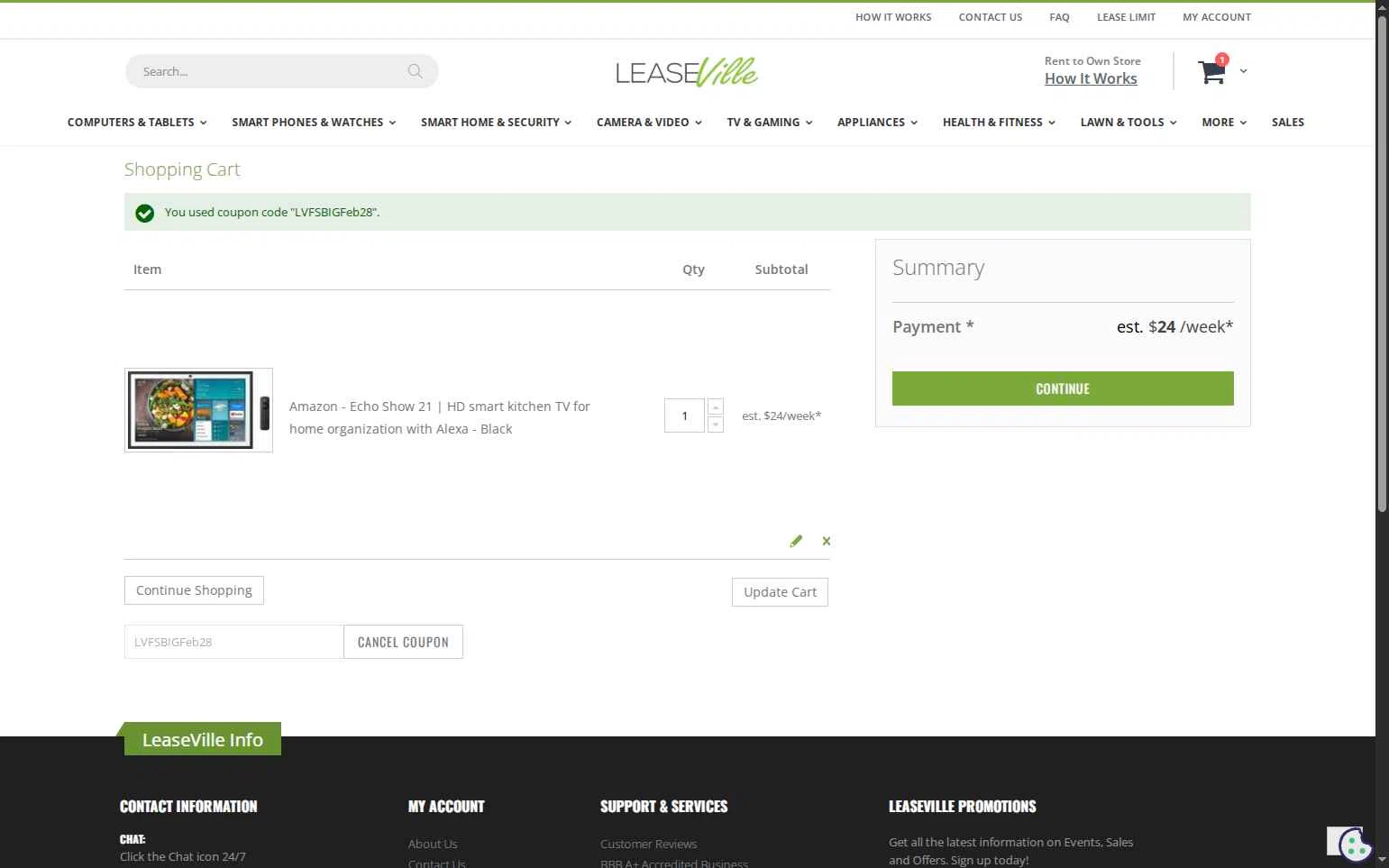The image size is (1389, 868).
Task: Open Camera & Video menu
Action: (x=649, y=123)
